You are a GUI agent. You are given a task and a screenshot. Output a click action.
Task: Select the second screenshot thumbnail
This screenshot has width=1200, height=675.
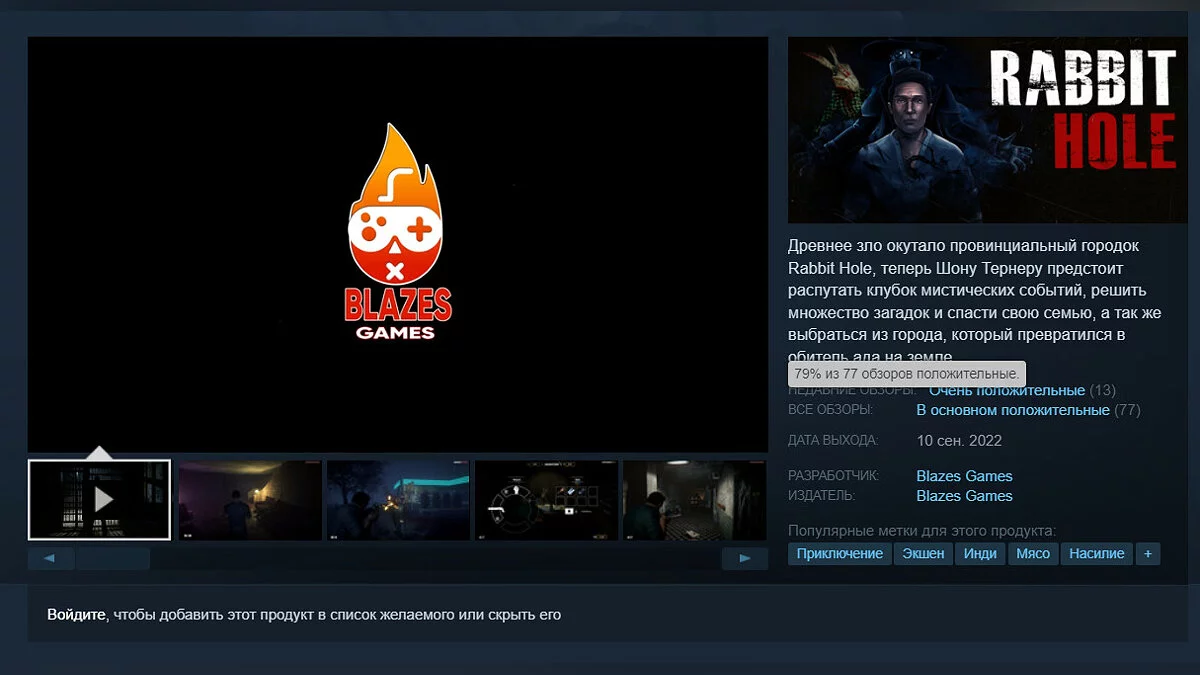tap(250, 499)
